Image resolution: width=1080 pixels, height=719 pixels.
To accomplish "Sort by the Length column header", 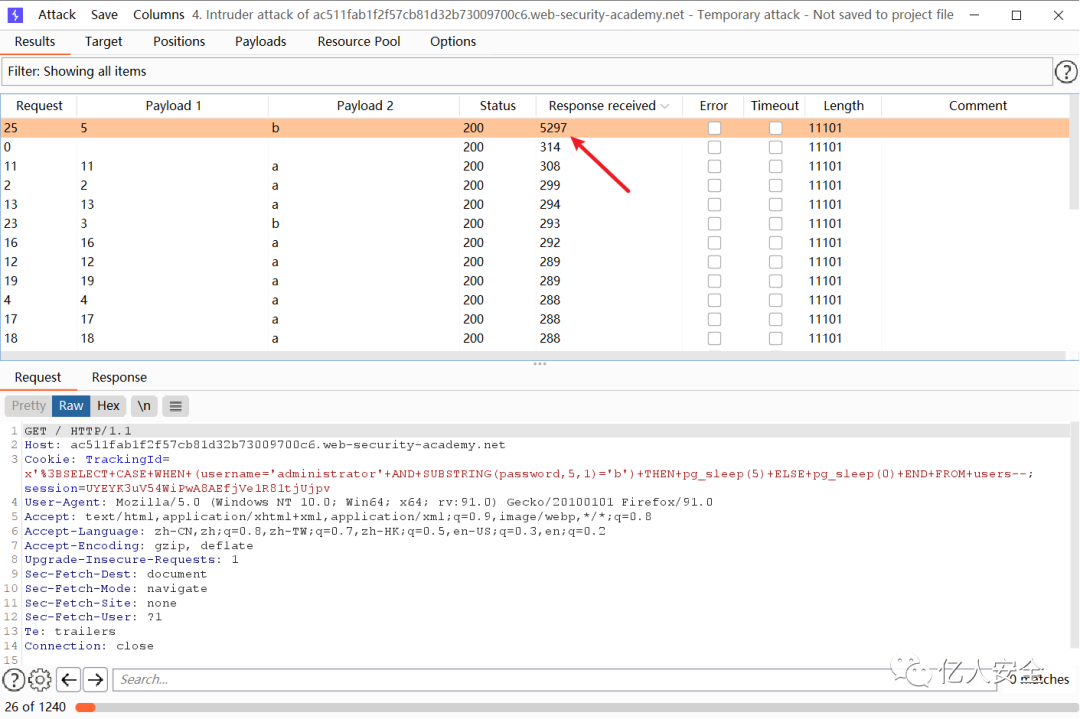I will tap(843, 105).
